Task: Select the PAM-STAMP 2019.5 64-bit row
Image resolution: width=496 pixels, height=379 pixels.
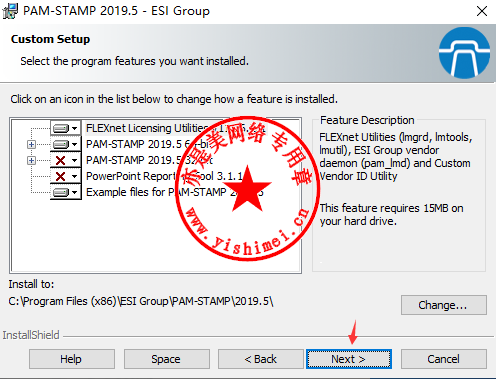Action: point(148,144)
